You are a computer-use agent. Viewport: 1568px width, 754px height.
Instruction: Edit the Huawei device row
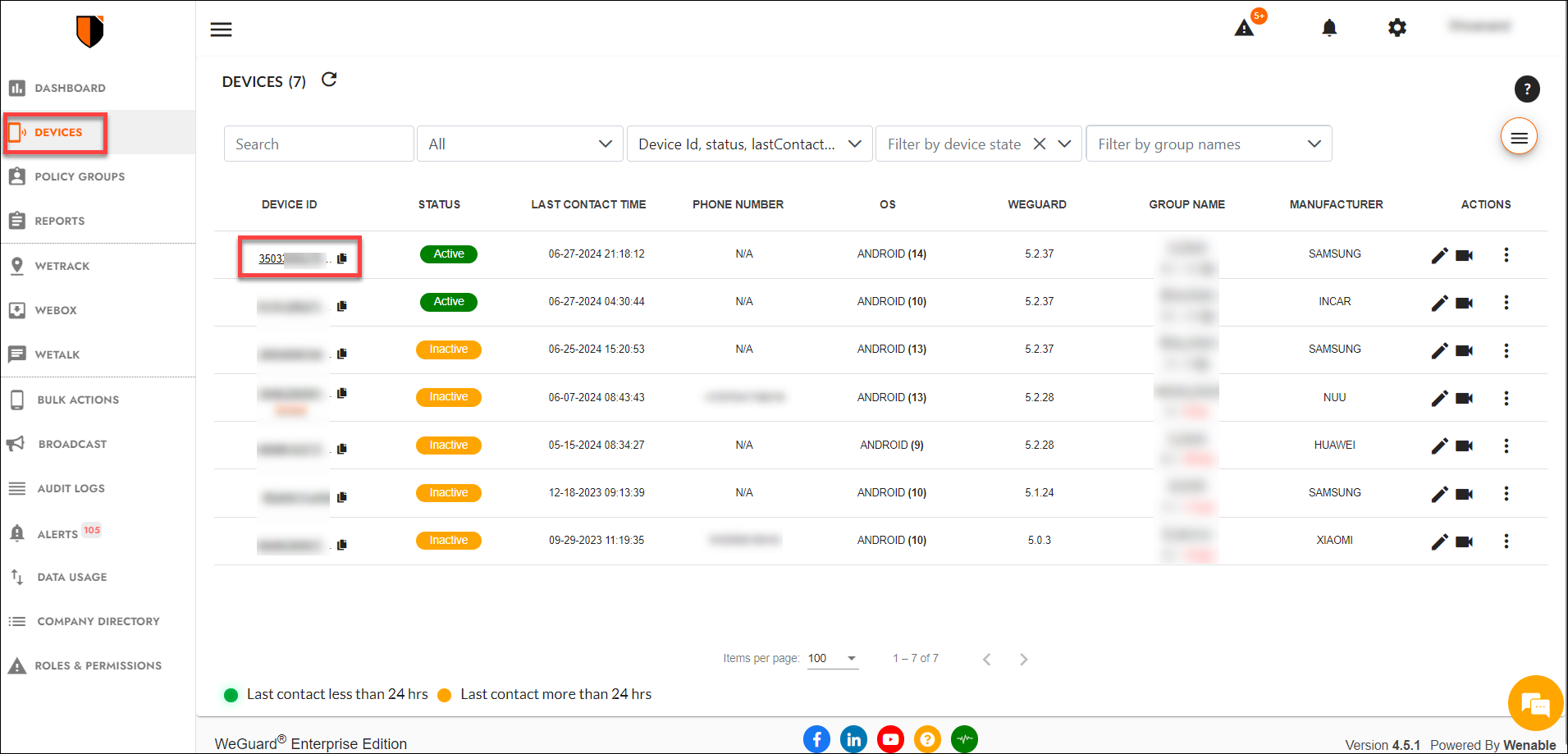[1439, 446]
